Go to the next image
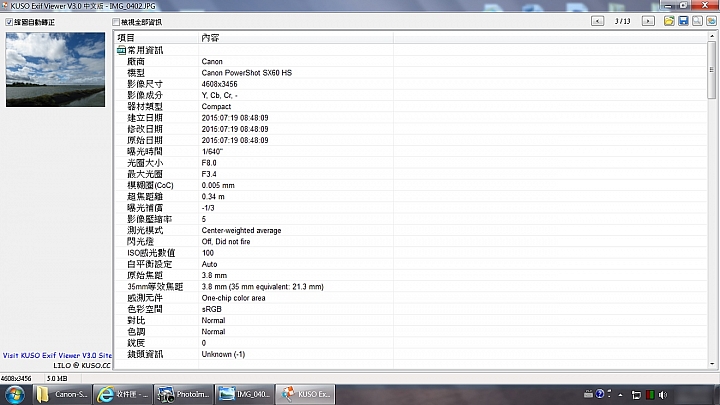The height and width of the screenshot is (405, 720). pyautogui.click(x=648, y=21)
